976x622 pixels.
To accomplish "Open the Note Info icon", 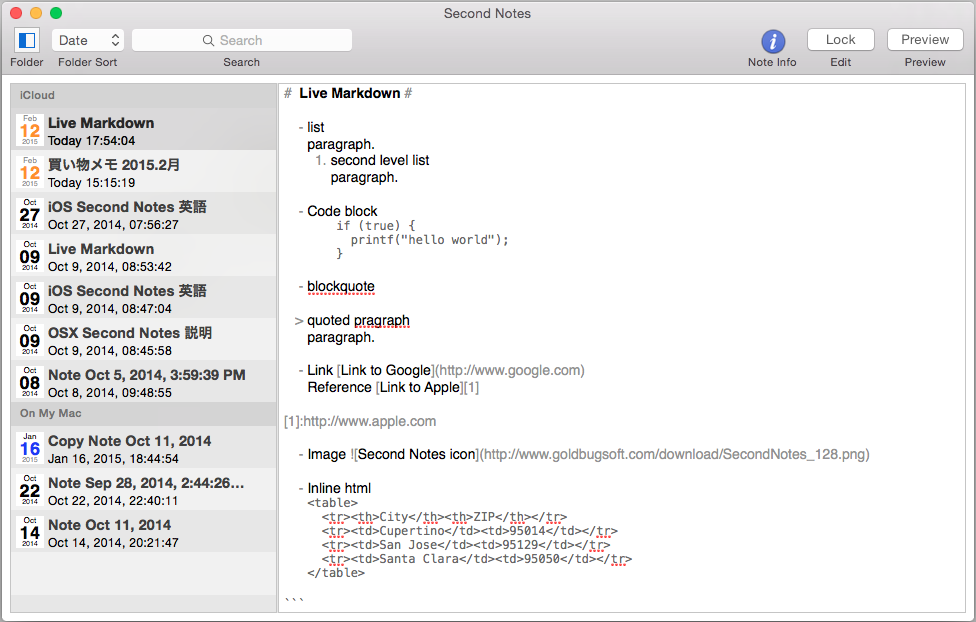I will pos(772,41).
